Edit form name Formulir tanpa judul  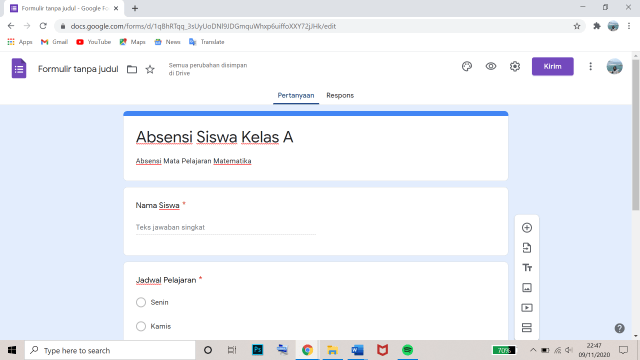pyautogui.click(x=78, y=69)
